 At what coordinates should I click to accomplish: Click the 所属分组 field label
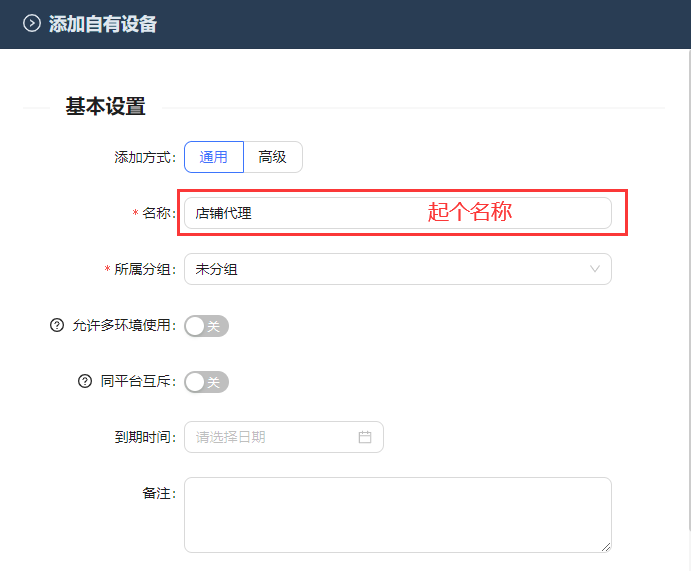coord(144,269)
